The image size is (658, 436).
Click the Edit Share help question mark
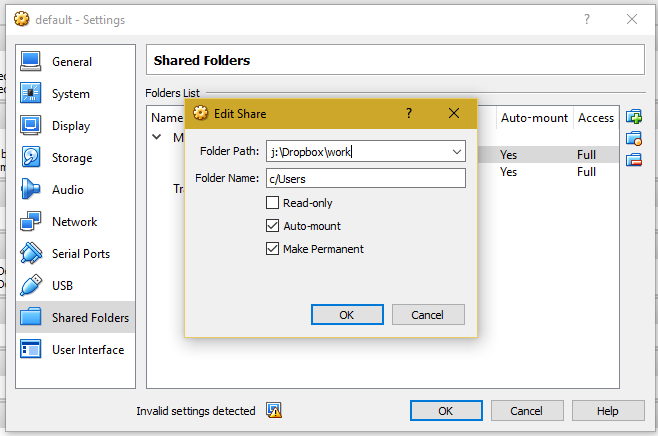tap(408, 113)
